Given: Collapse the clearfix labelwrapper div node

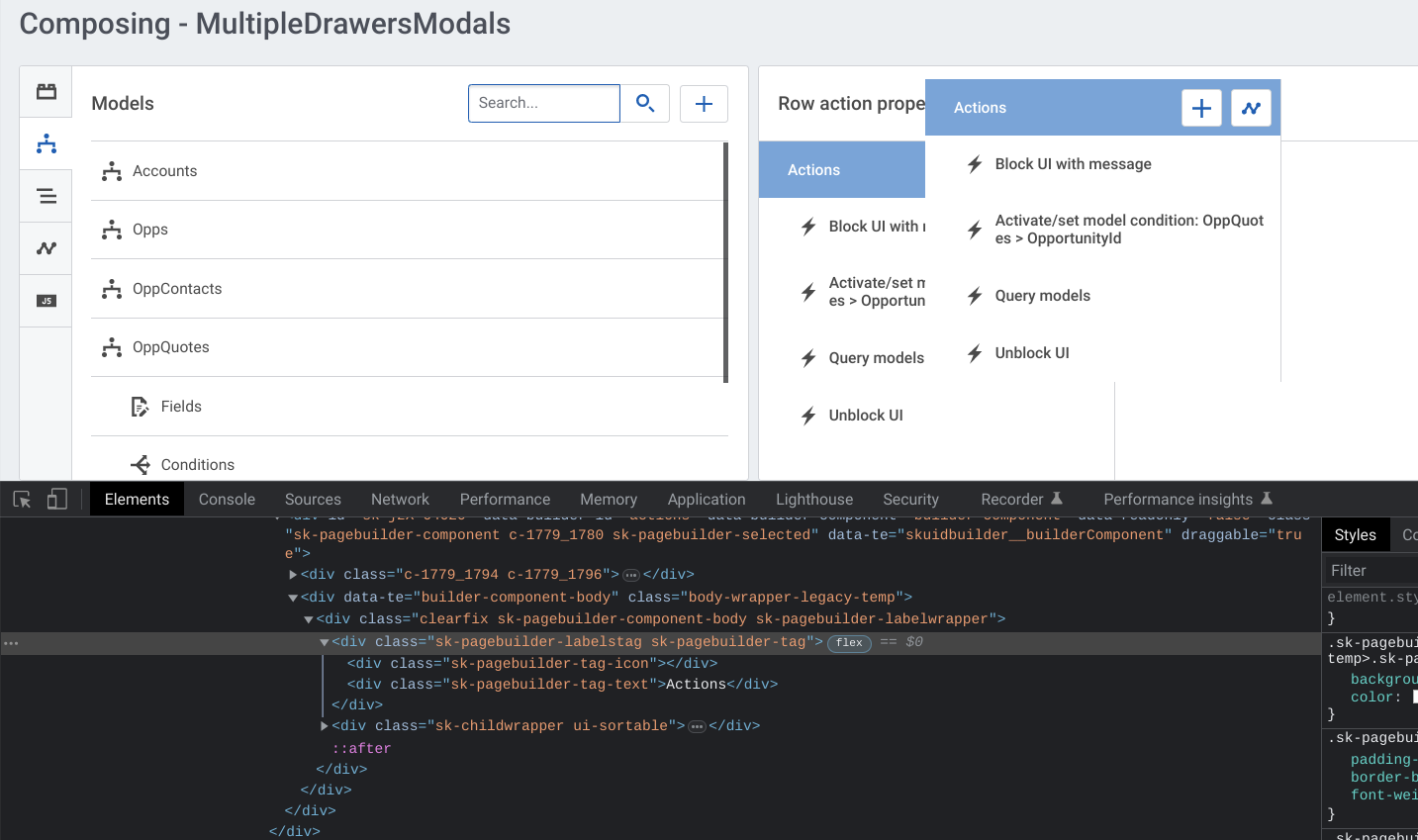Looking at the screenshot, I should click(x=309, y=619).
